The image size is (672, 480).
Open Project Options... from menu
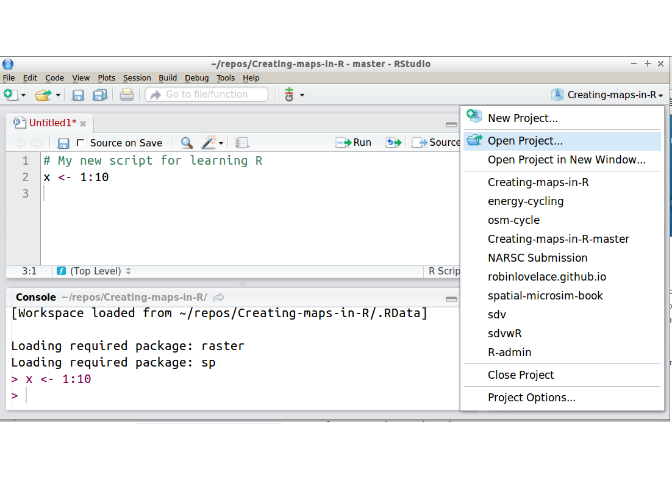click(x=562, y=398)
